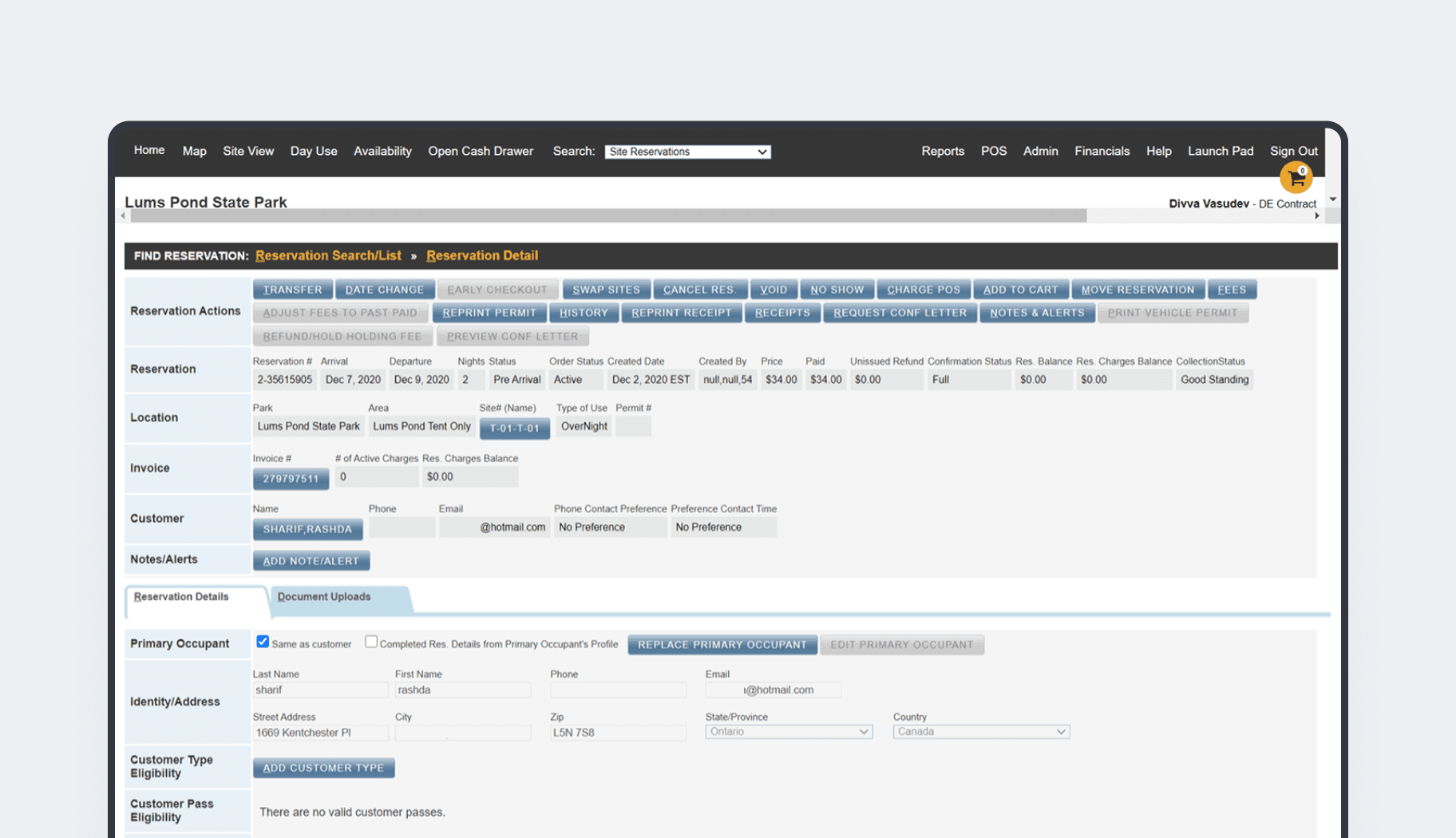This screenshot has width=1456, height=838.
Task: Click the Move Reservation button
Action: (1138, 290)
